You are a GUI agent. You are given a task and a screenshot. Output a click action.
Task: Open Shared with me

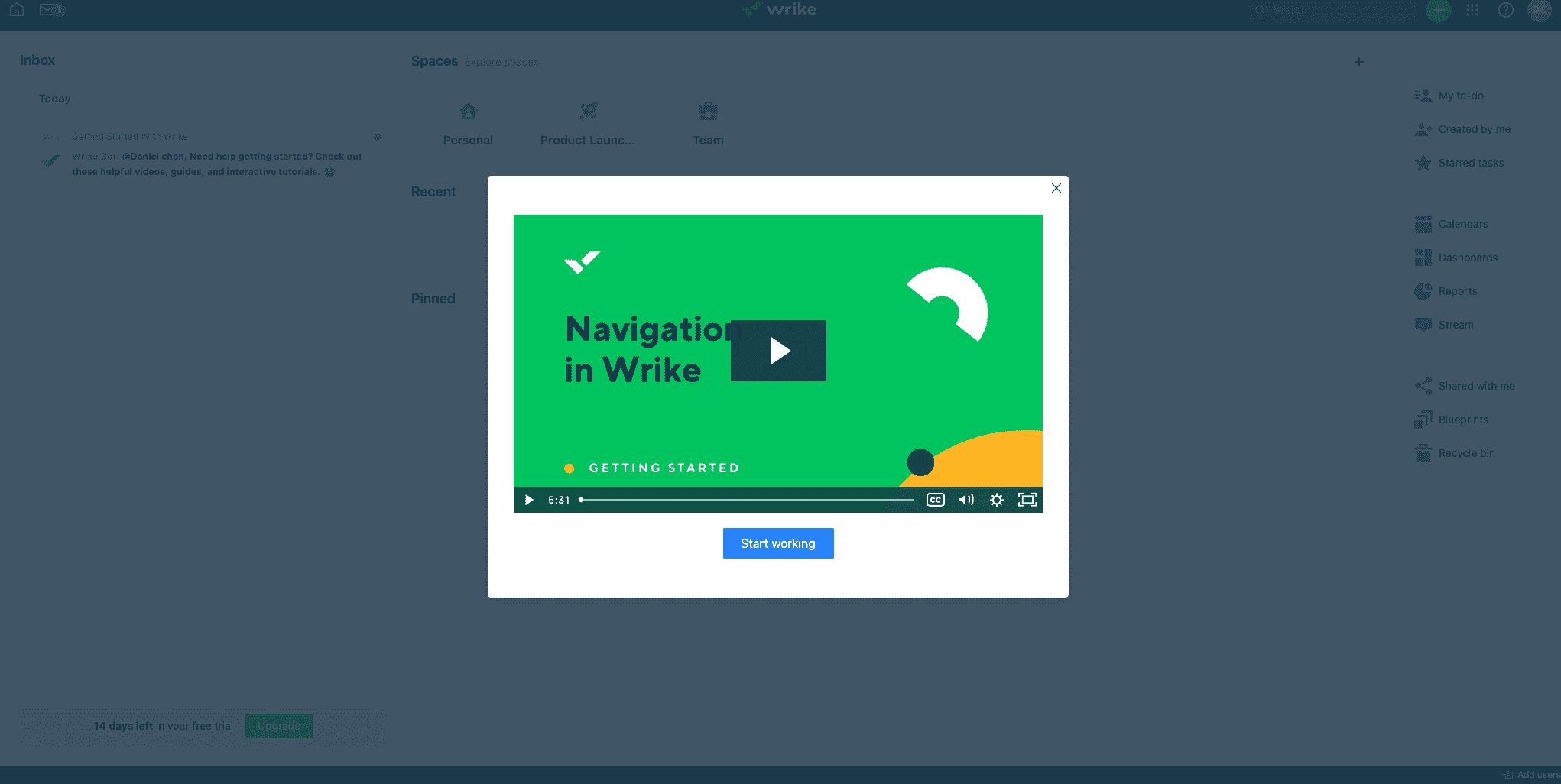1465,386
